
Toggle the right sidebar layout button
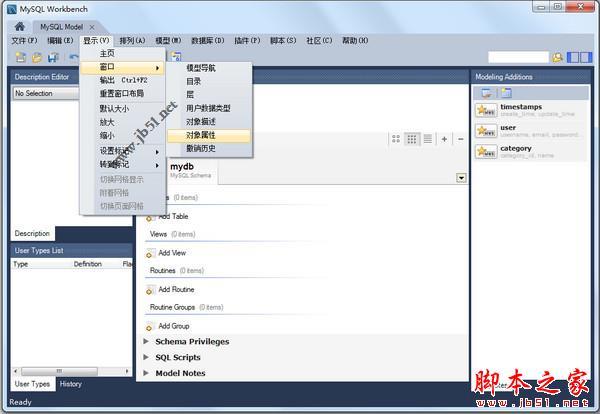pos(586,57)
